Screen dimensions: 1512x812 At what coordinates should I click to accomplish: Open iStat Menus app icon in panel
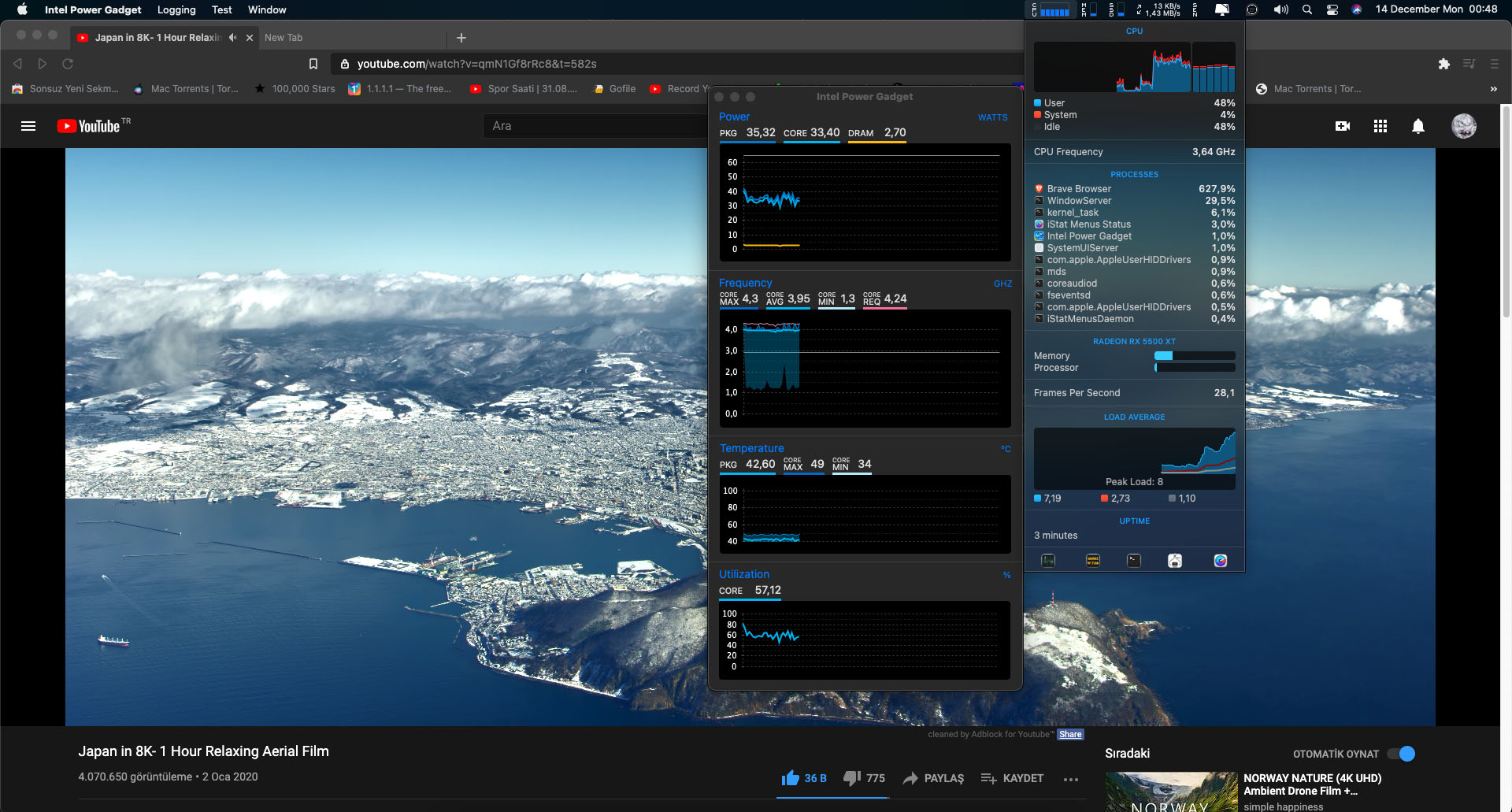point(1220,561)
